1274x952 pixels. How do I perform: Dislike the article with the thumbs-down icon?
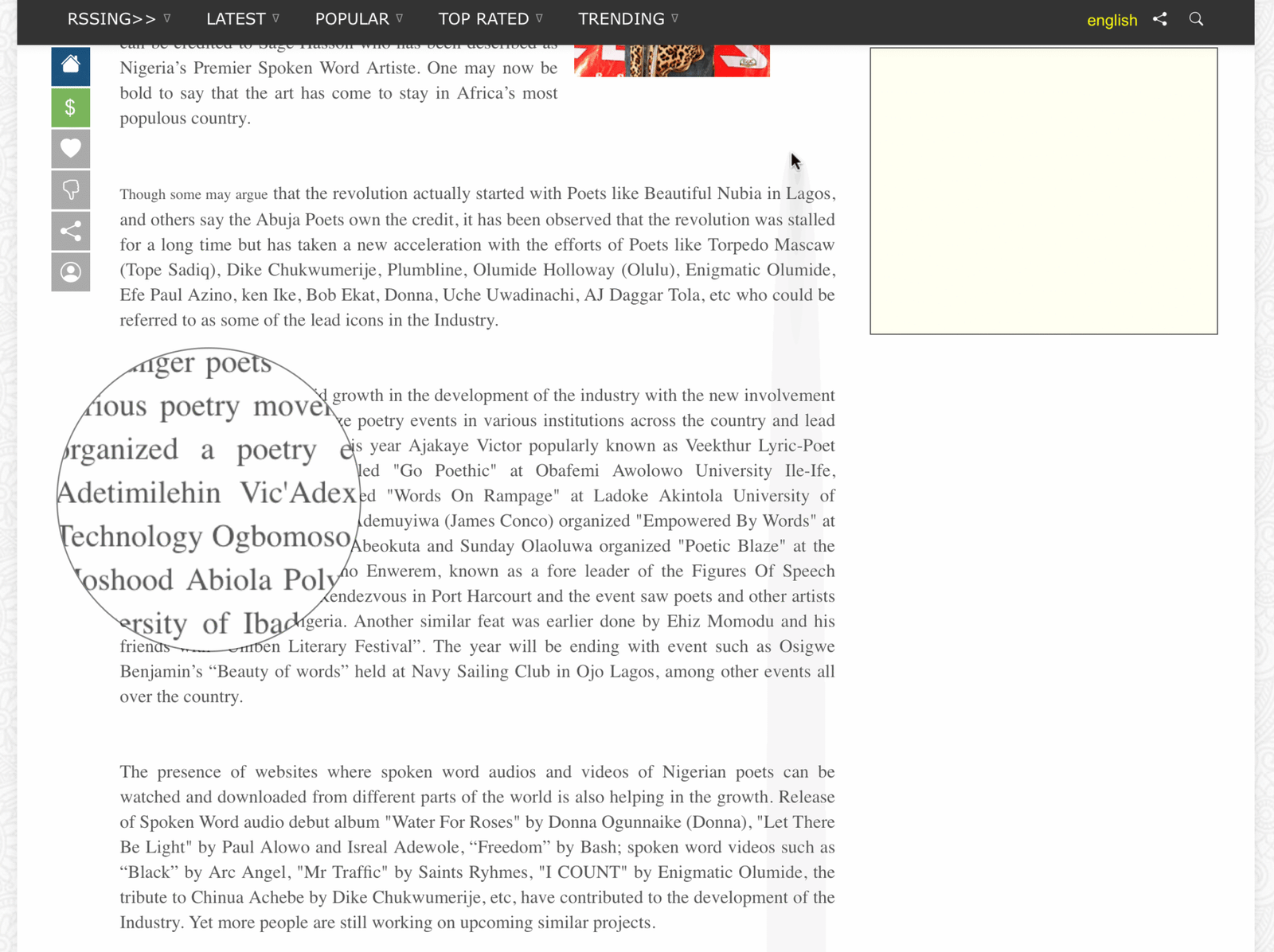click(x=70, y=189)
